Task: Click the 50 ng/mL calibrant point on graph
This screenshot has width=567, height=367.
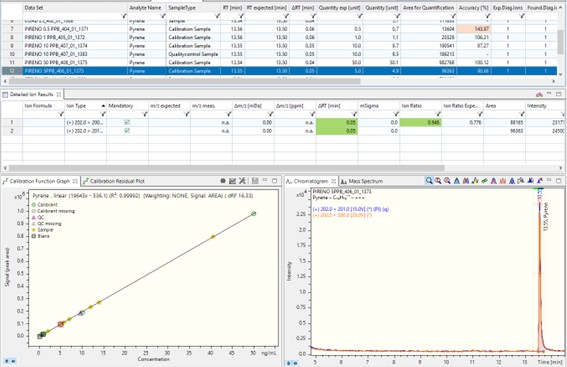Action: 253,214
